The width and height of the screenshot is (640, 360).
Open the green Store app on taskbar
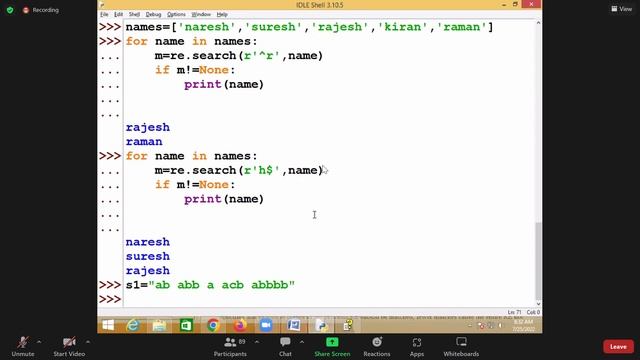click(186, 325)
